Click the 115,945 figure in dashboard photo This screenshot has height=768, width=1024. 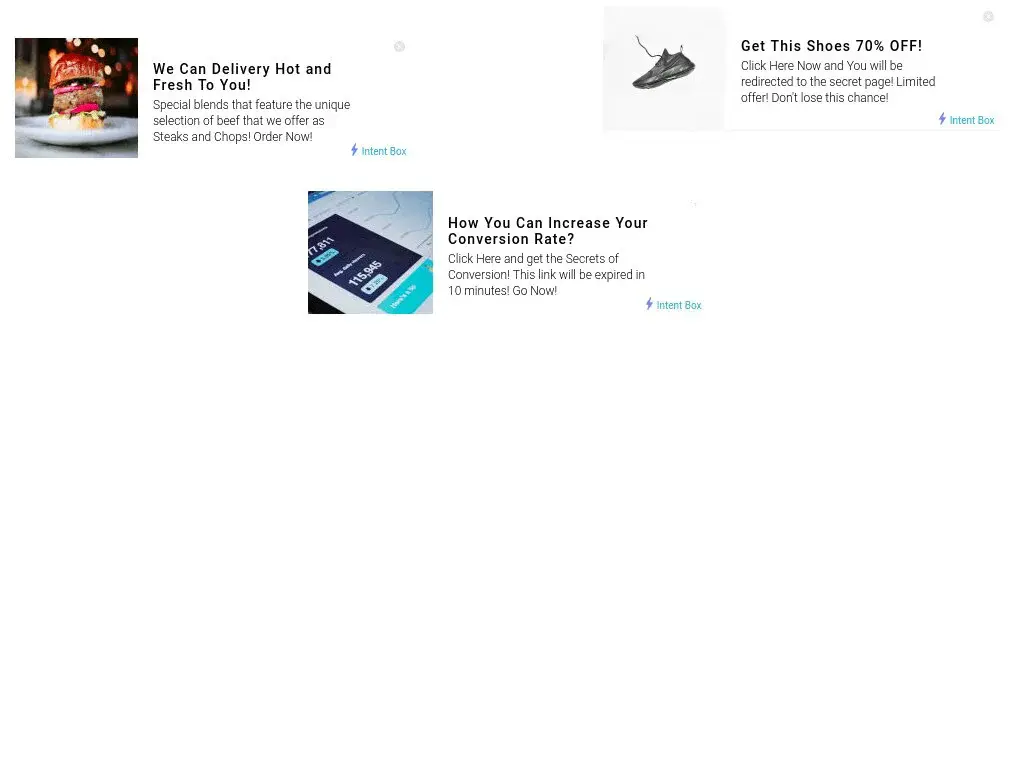coord(365,274)
